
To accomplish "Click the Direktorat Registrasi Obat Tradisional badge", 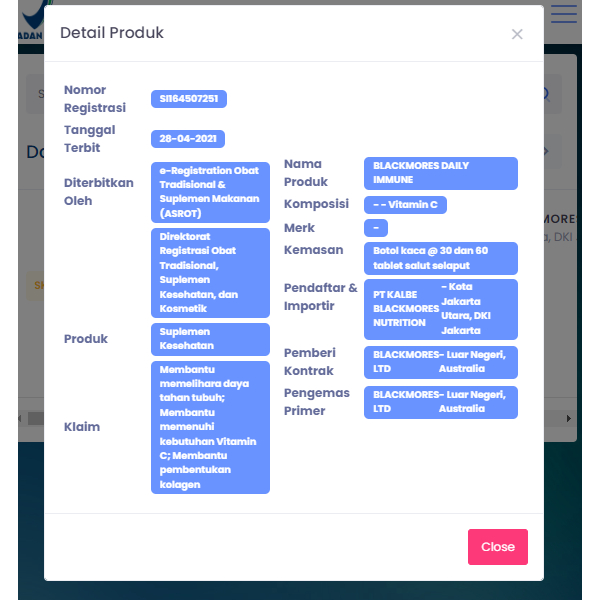I will pyautogui.click(x=210, y=273).
